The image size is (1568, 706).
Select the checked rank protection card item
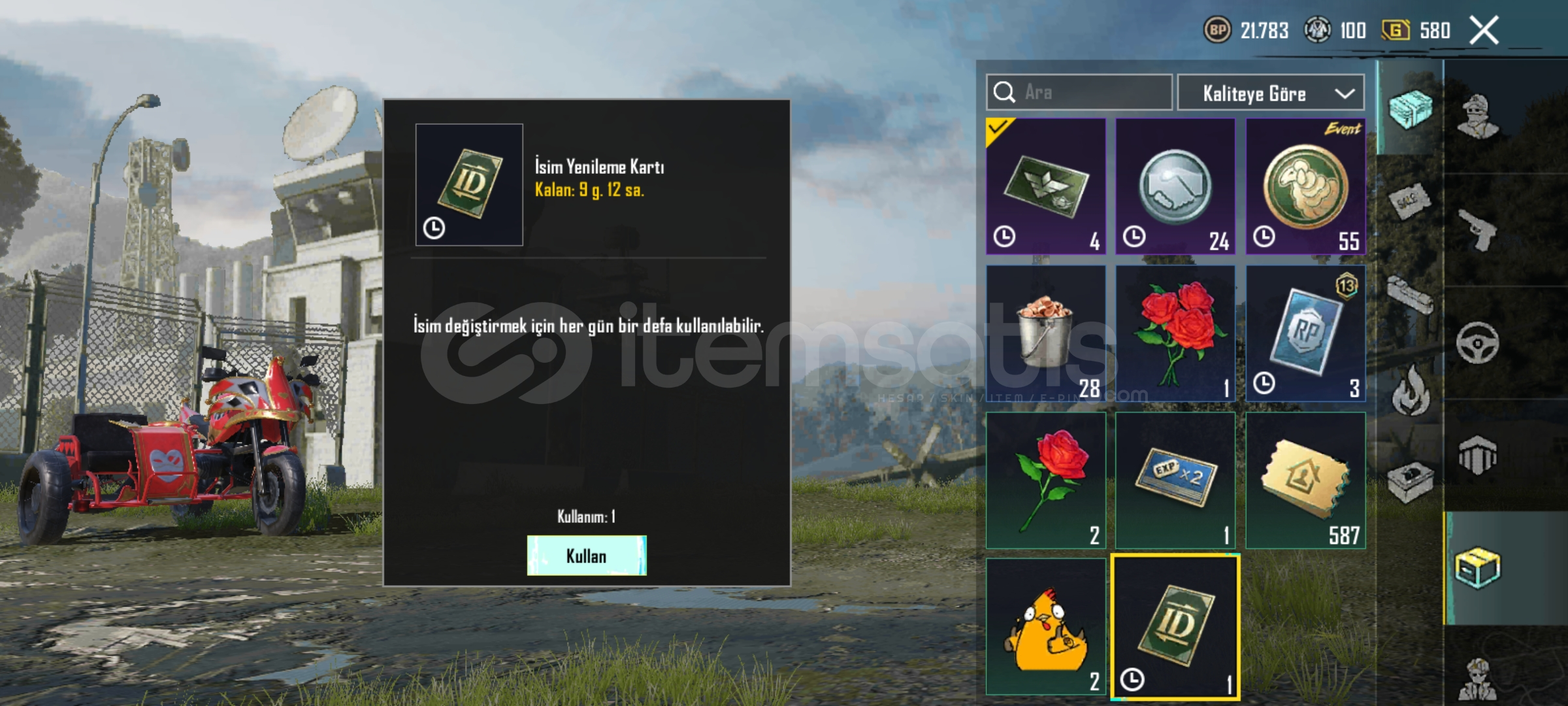(x=1046, y=186)
